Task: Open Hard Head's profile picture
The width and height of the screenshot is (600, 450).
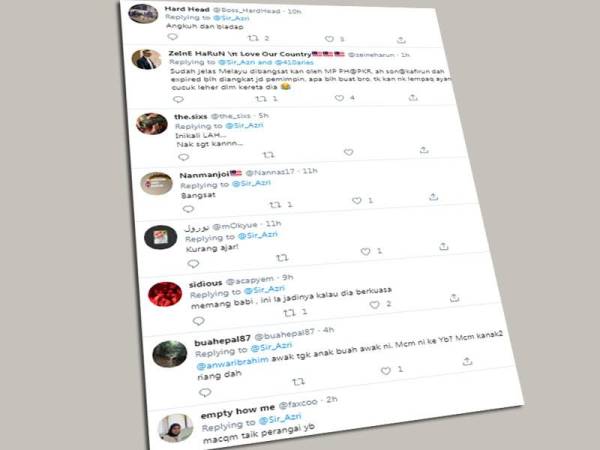Action: click(143, 14)
